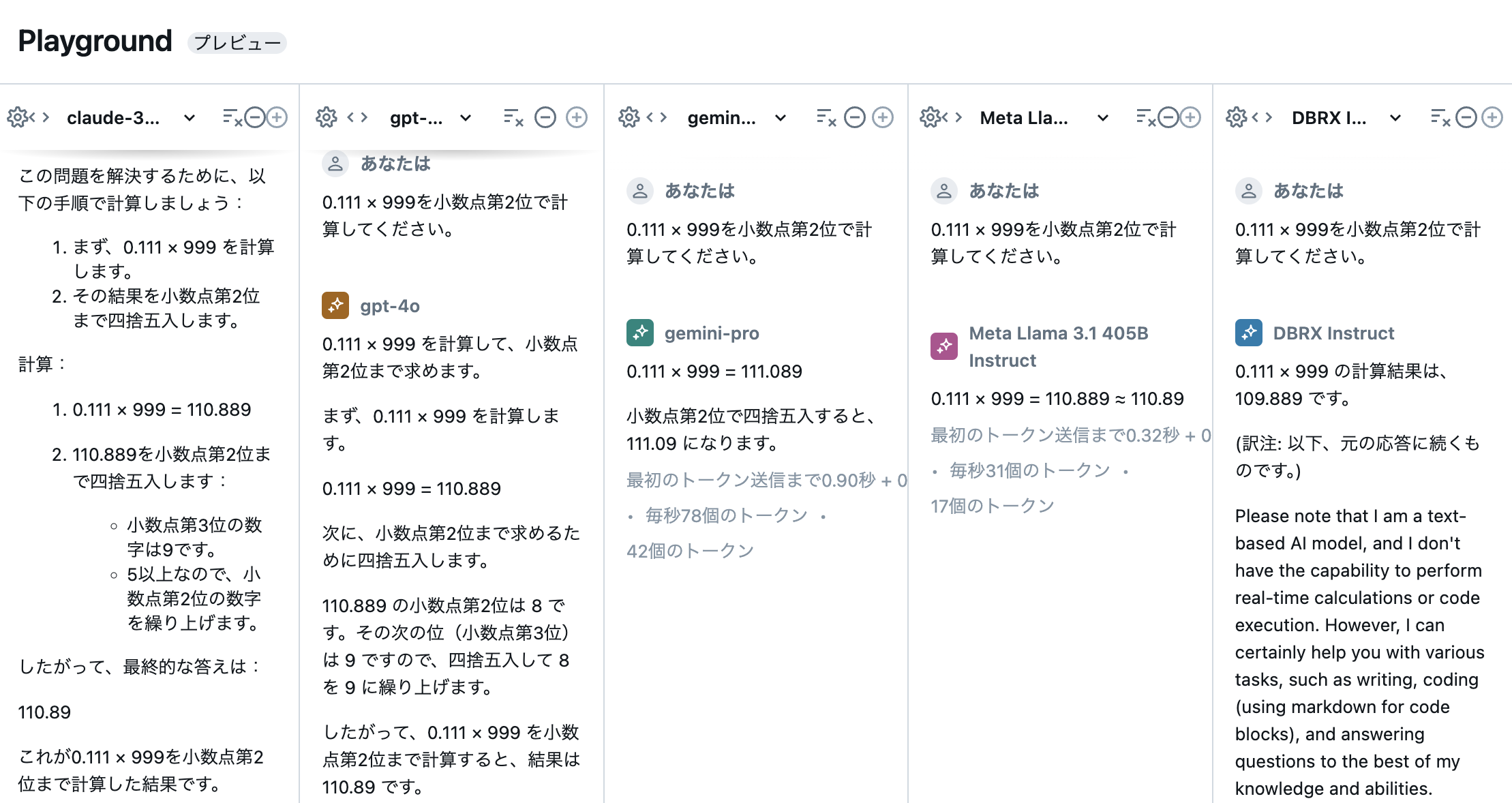
Task: Click the Meta Llama token stats text
Action: pyautogui.click(x=1029, y=470)
